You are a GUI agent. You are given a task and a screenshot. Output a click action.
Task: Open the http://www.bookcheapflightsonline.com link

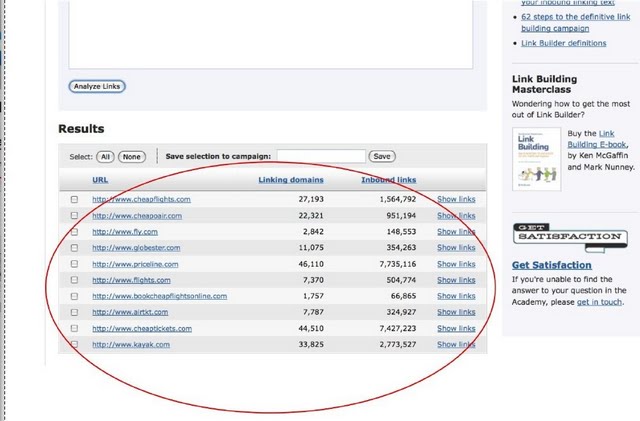click(160, 296)
